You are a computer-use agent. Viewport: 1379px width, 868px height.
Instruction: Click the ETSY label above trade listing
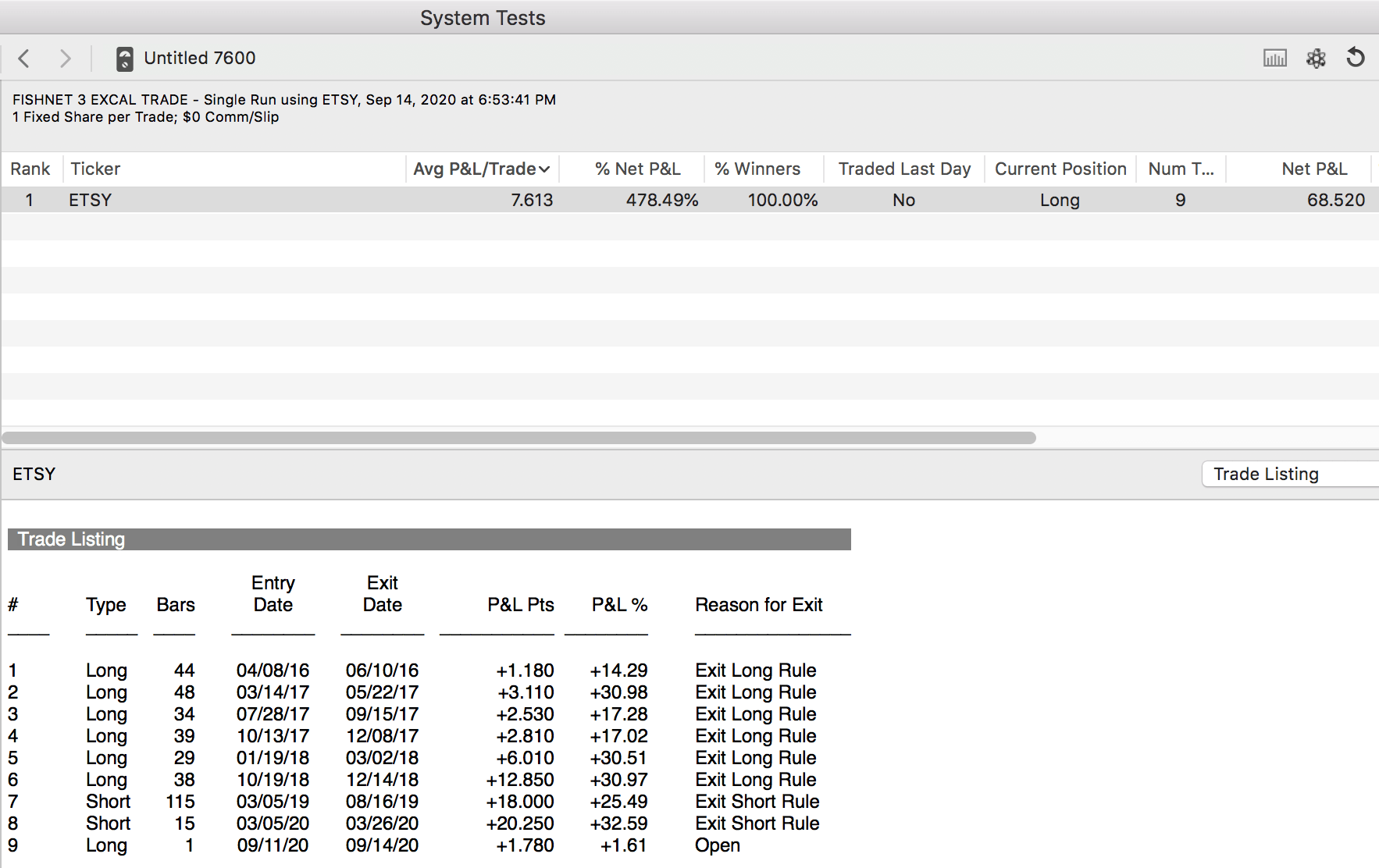(x=34, y=474)
